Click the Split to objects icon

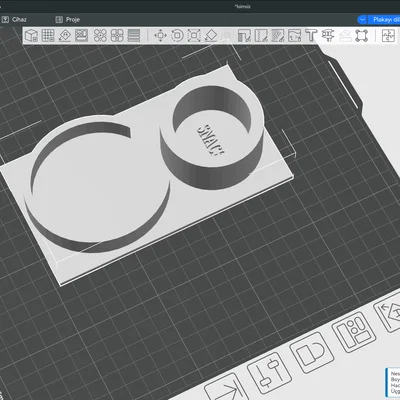click(100, 35)
